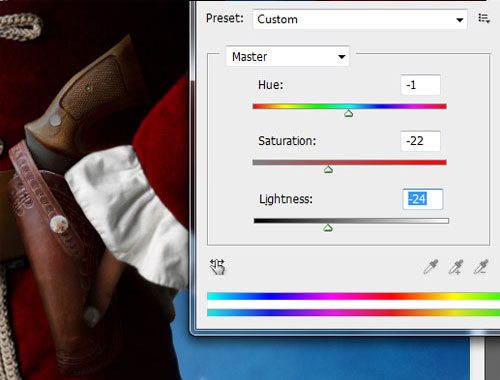Click the Lightness slider handle

328,228
